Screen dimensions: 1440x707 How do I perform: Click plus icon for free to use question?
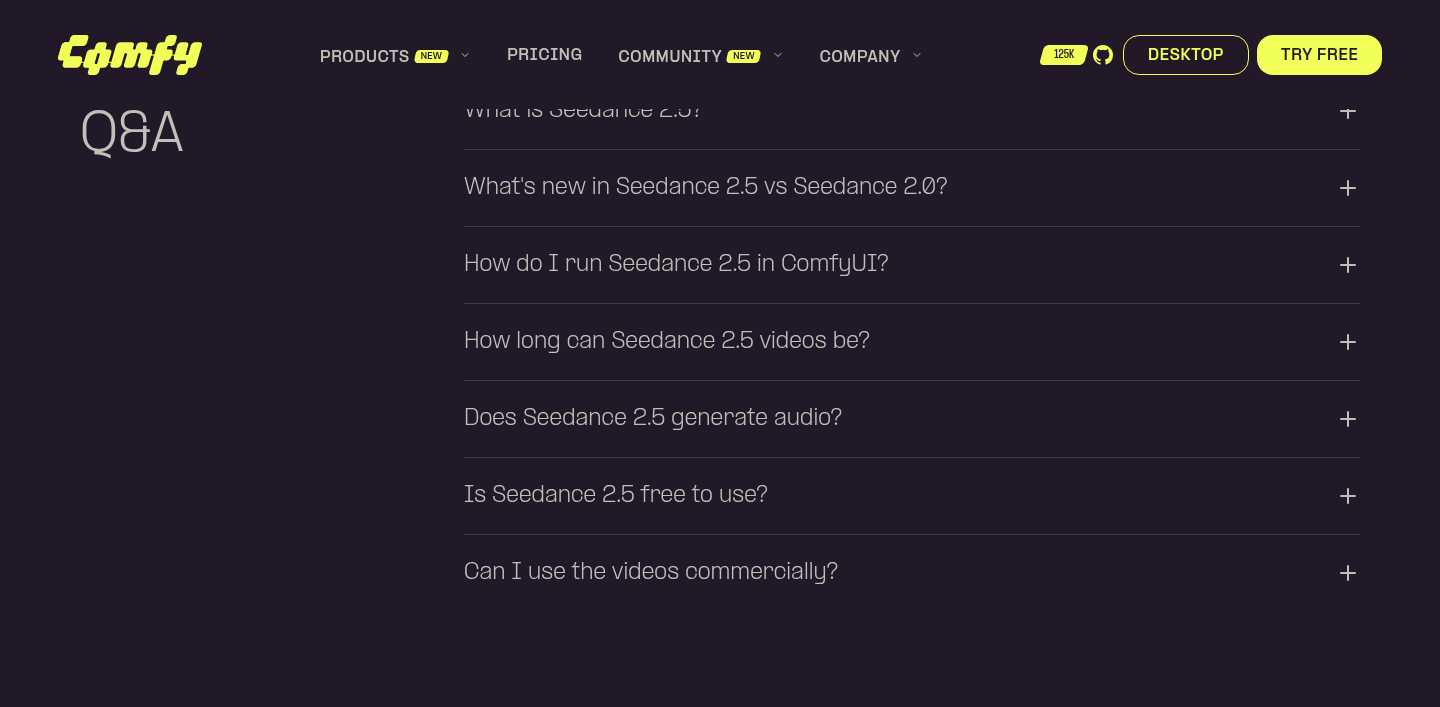[1348, 496]
